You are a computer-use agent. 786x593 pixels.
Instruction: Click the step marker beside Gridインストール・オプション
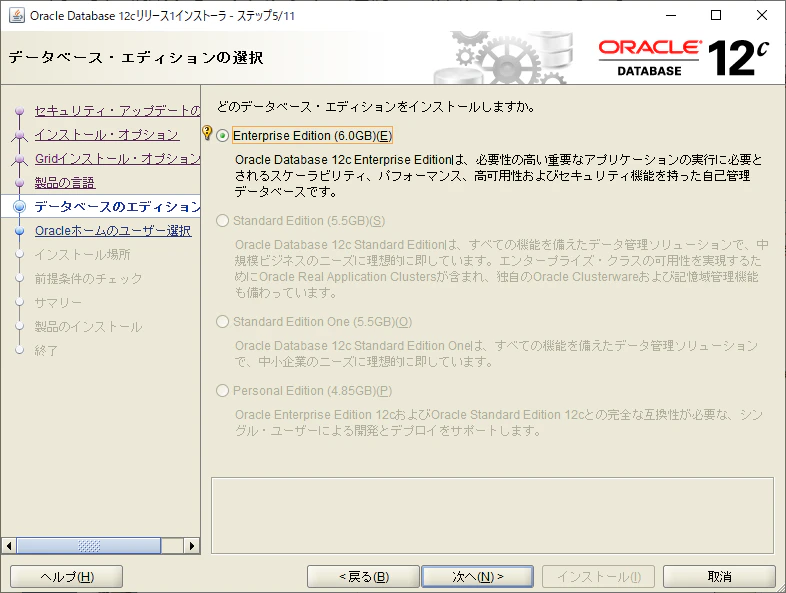tap(20, 159)
